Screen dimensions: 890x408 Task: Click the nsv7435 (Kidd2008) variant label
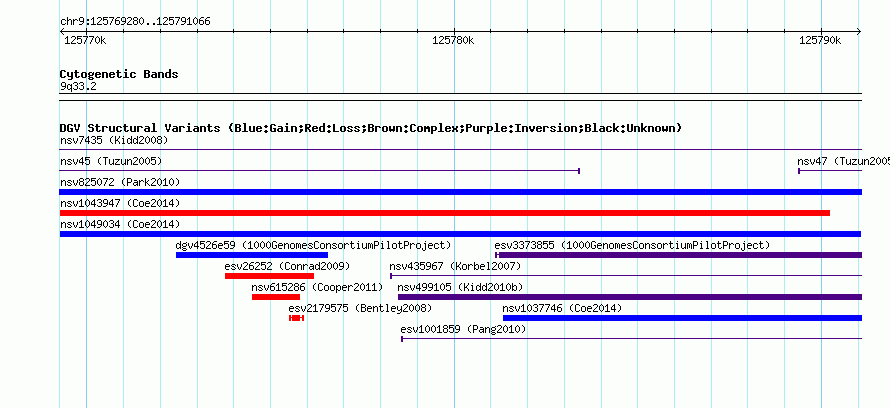click(114, 140)
